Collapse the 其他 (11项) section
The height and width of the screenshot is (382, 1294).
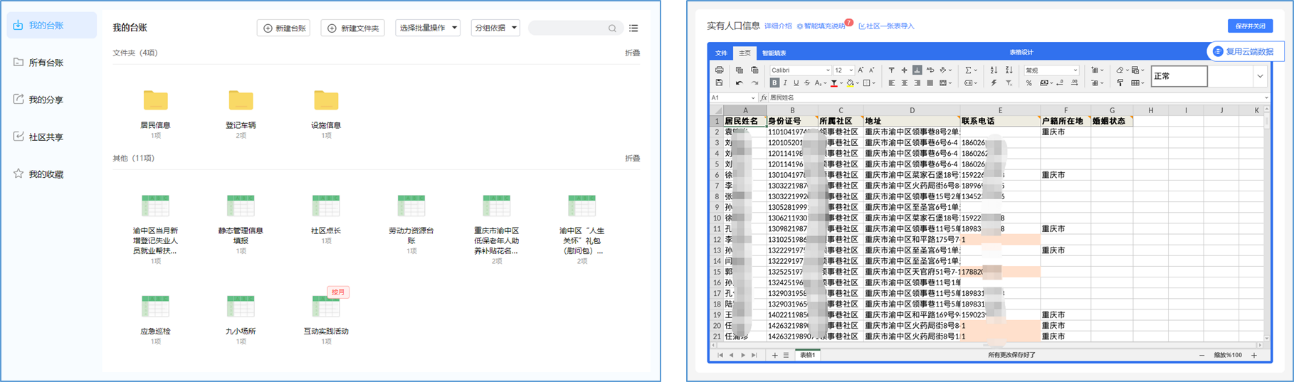pyautogui.click(x=633, y=158)
